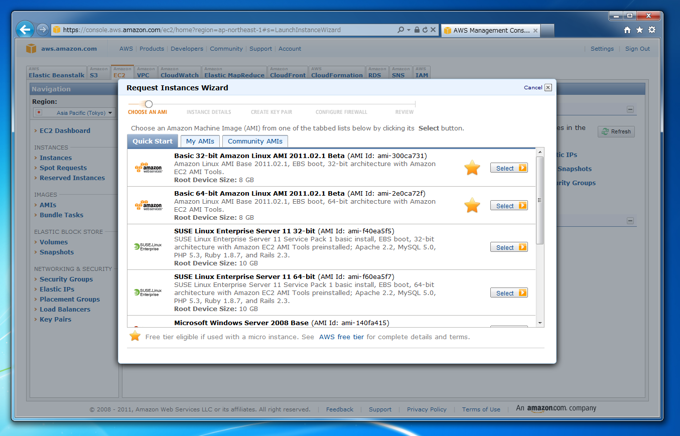Switch to the My AMIs tab
Screen dimensions: 680x436
(x=200, y=141)
